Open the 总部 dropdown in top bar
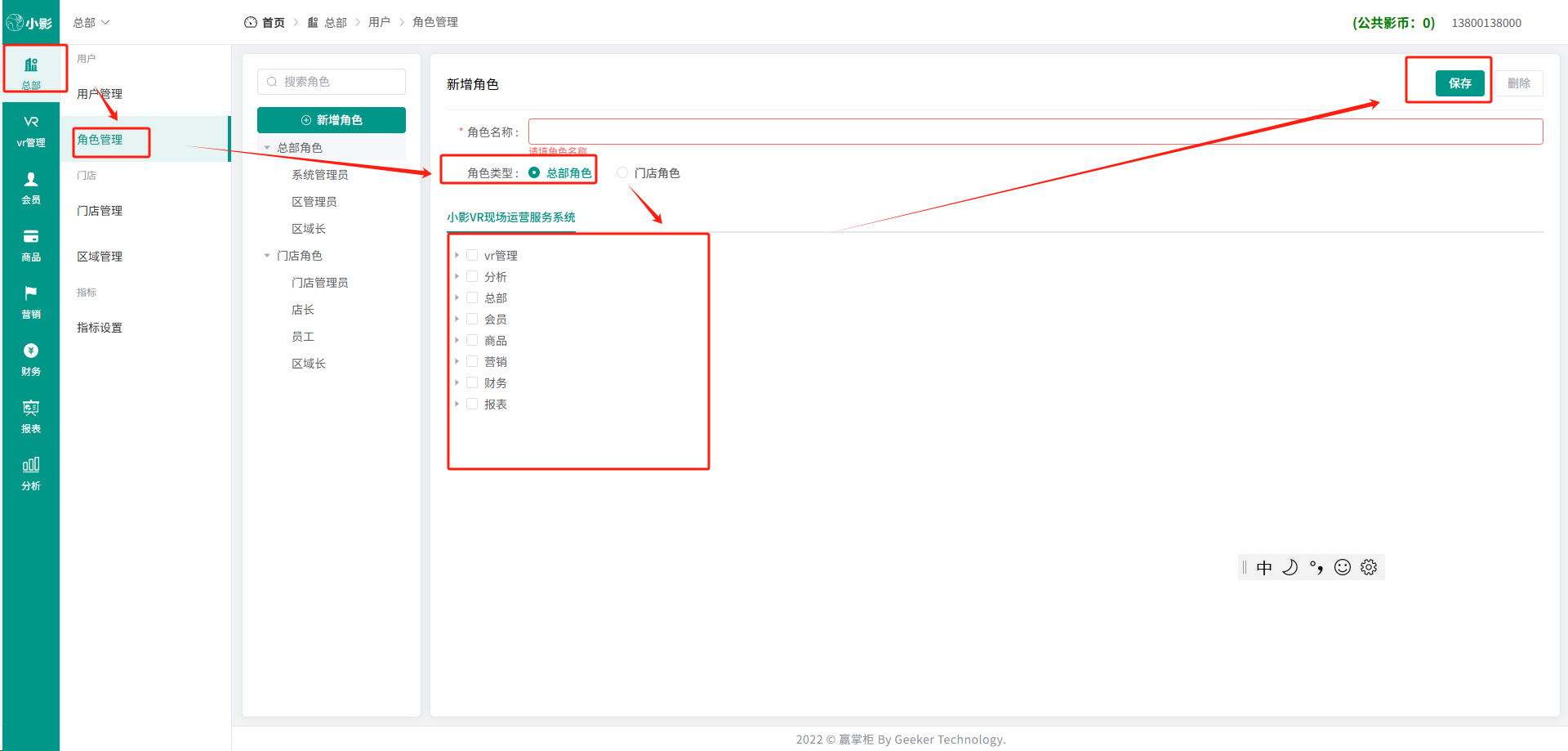The height and width of the screenshot is (751, 1568). pyautogui.click(x=91, y=23)
